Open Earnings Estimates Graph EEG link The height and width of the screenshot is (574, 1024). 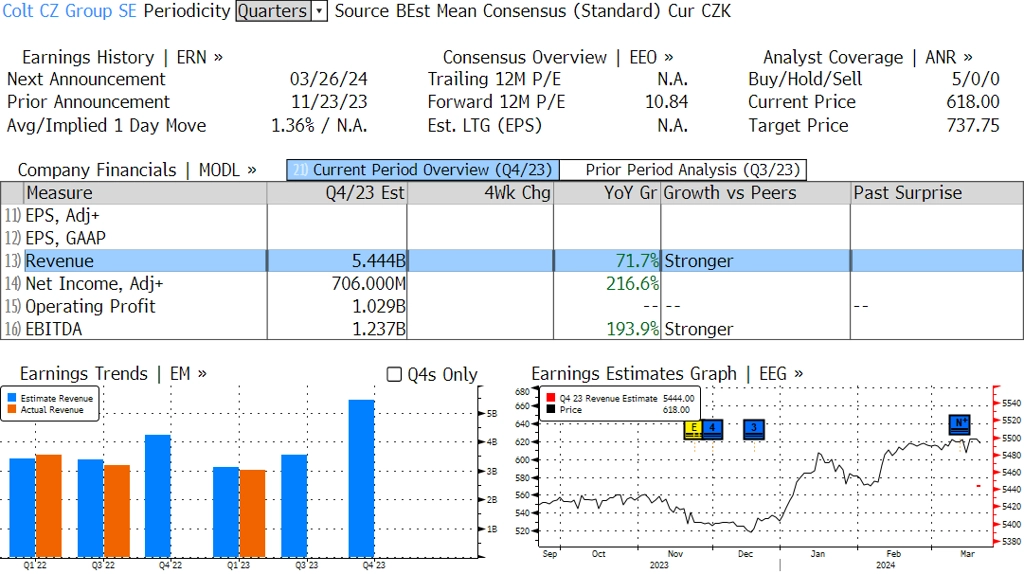(x=667, y=374)
